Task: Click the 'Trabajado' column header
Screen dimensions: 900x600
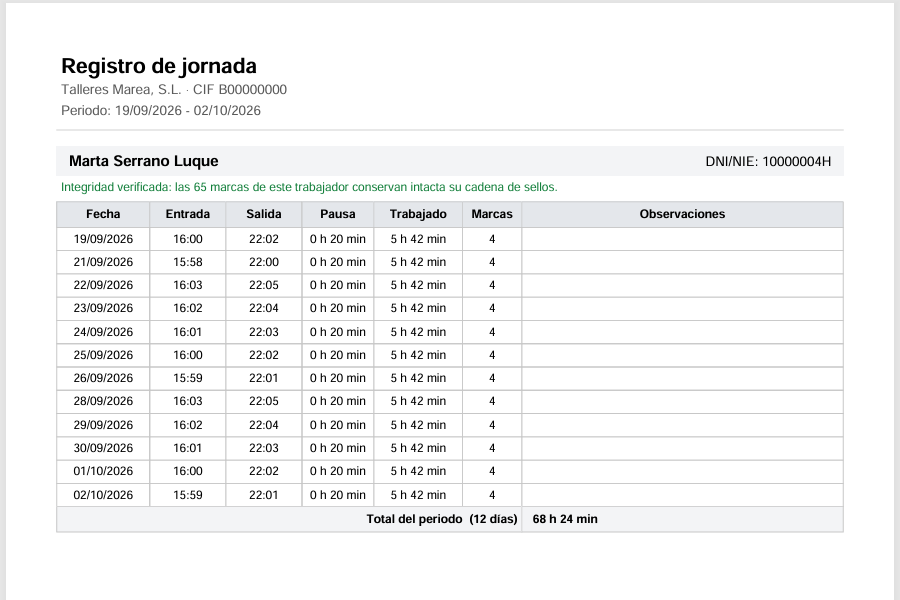Action: [418, 214]
